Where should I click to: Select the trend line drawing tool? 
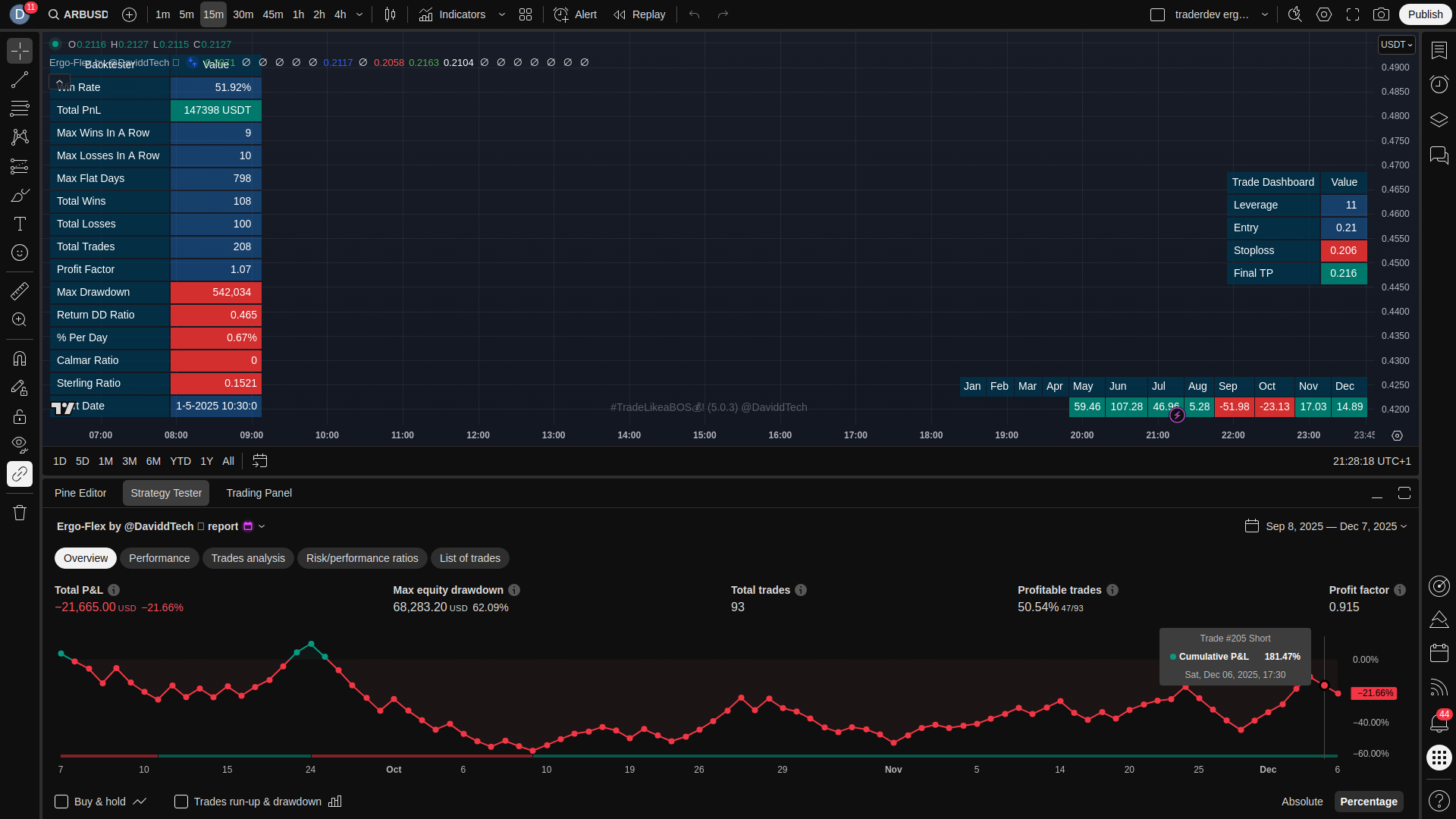[x=20, y=80]
